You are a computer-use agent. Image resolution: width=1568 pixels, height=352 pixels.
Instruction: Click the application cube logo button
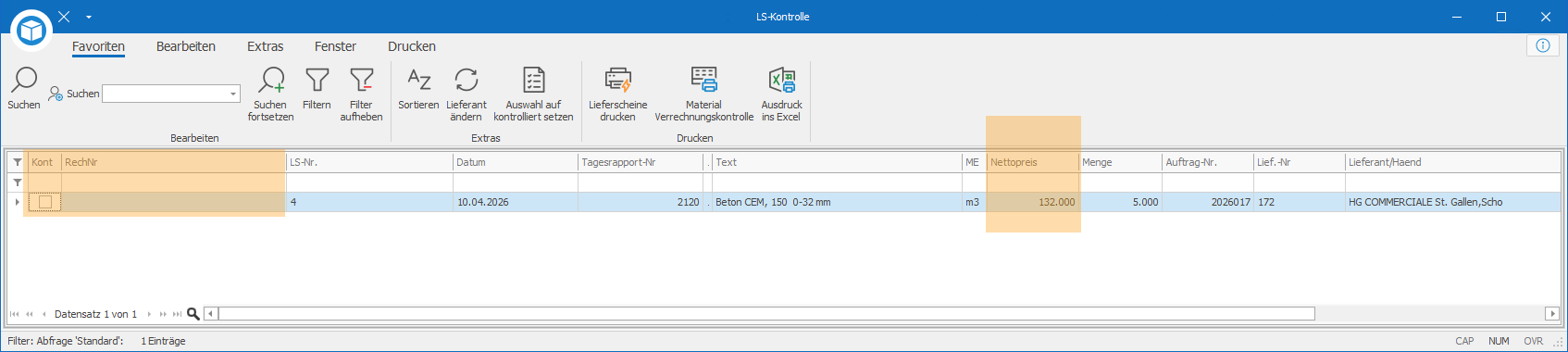32,31
